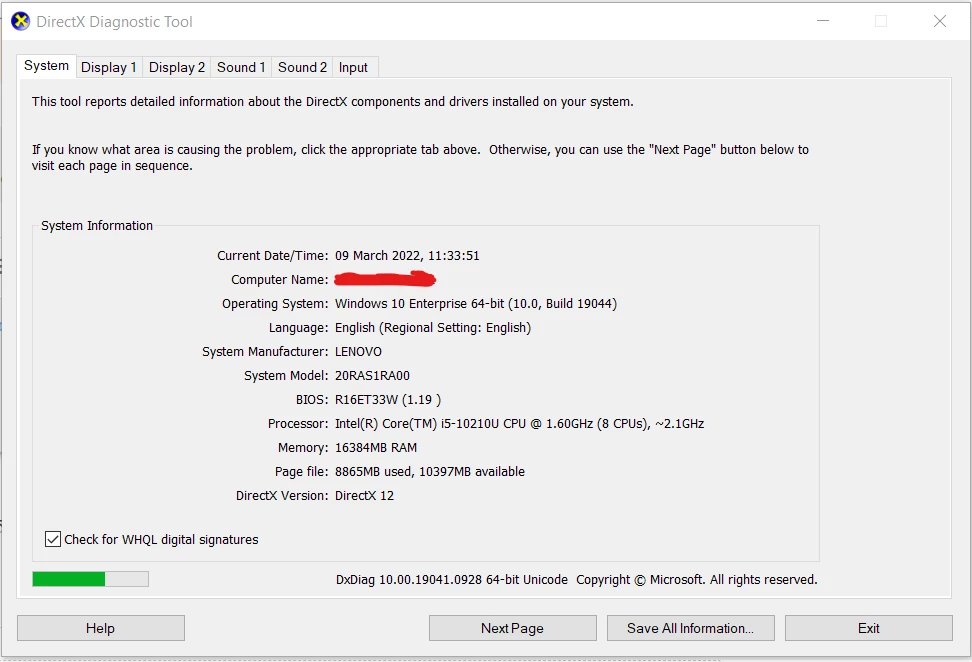Viewport: 972px width, 662px height.
Task: Minimize the DirectX Diagnostic Tool window
Action: pyautogui.click(x=823, y=21)
